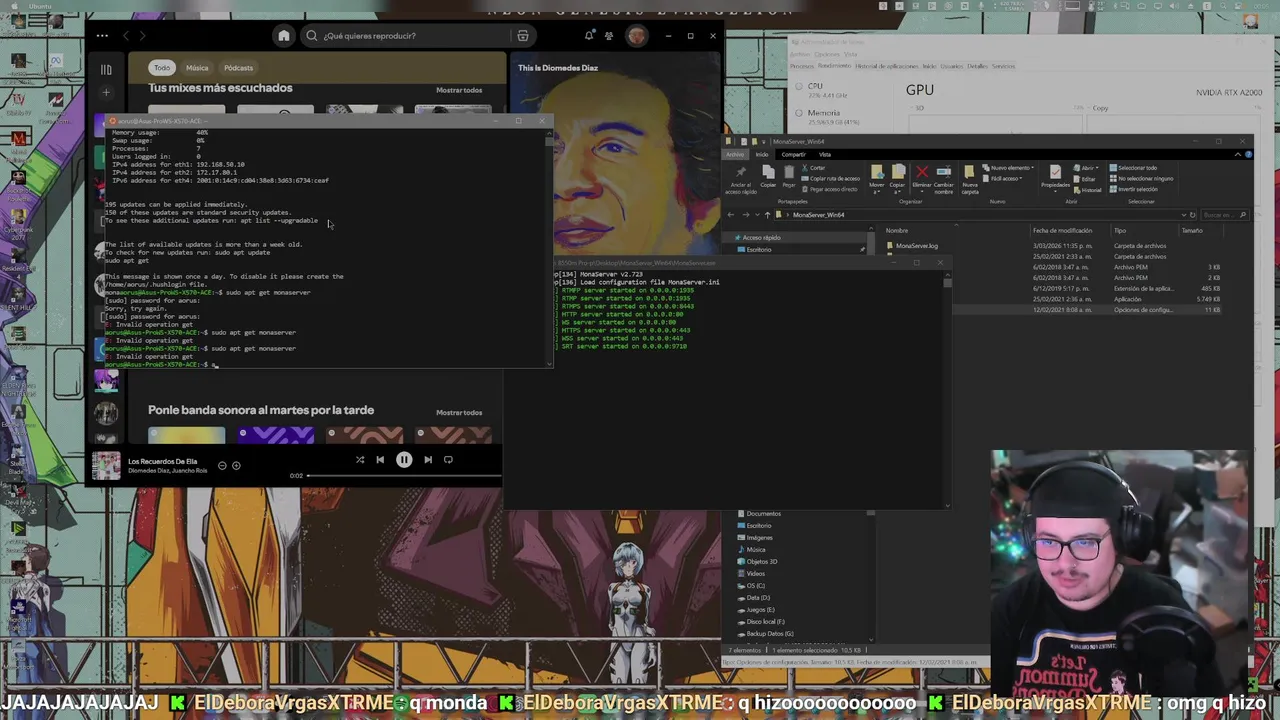
Task: Refresh the MonaServer_Win64 folder
Action: pos(1193,215)
